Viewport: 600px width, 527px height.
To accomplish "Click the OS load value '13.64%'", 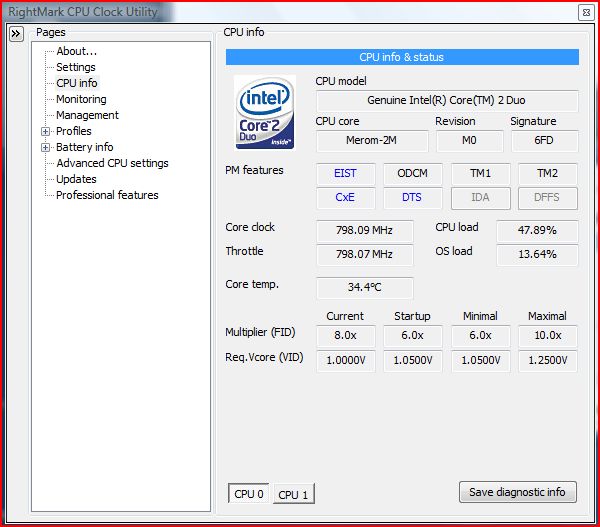I will coord(537,255).
